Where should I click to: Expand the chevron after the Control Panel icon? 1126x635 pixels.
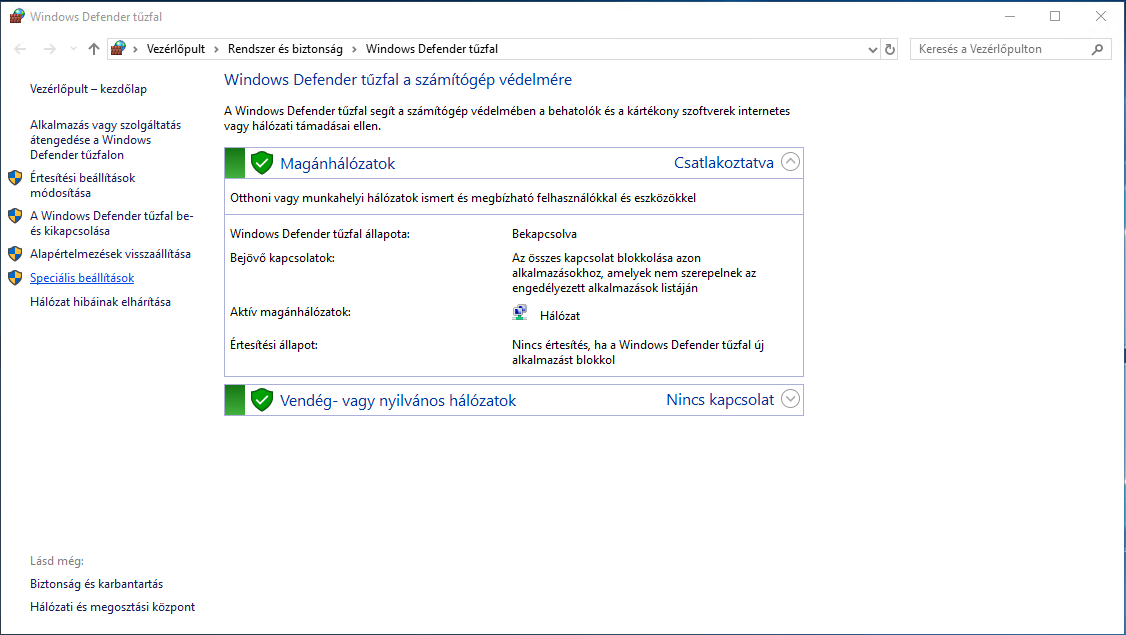point(135,49)
